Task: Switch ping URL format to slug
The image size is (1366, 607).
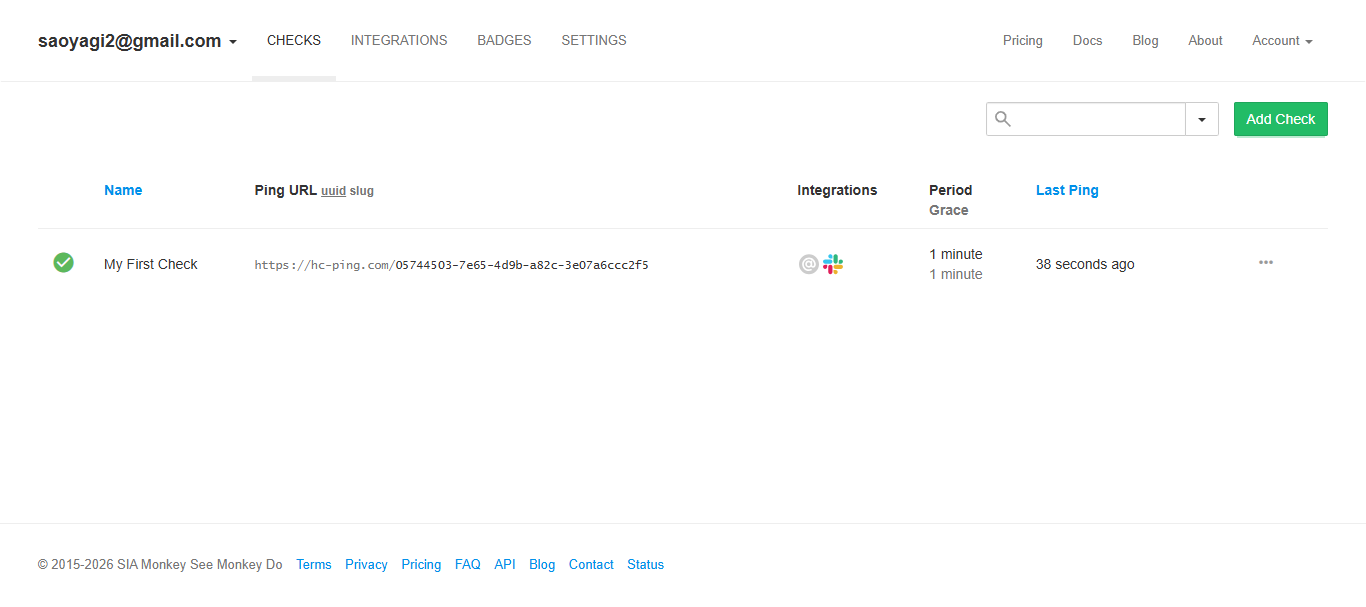Action: 362,191
